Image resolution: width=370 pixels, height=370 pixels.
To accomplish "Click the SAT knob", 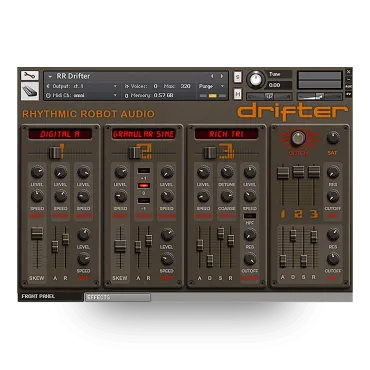I will click(333, 138).
